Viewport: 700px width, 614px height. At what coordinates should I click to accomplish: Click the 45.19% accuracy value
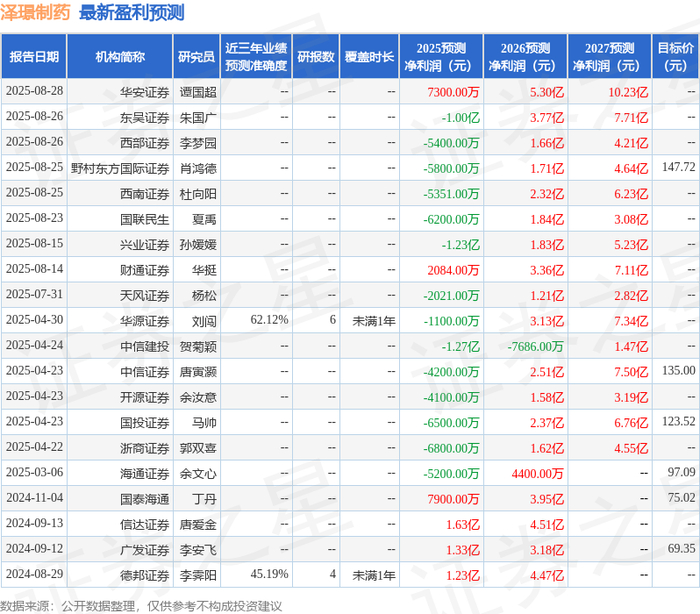point(269,574)
